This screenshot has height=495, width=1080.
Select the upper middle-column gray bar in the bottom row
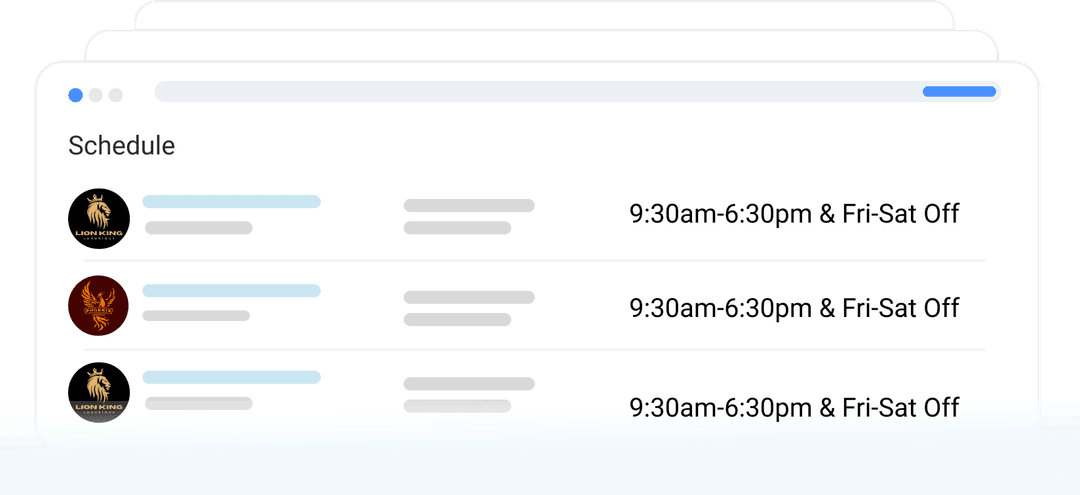pos(469,384)
